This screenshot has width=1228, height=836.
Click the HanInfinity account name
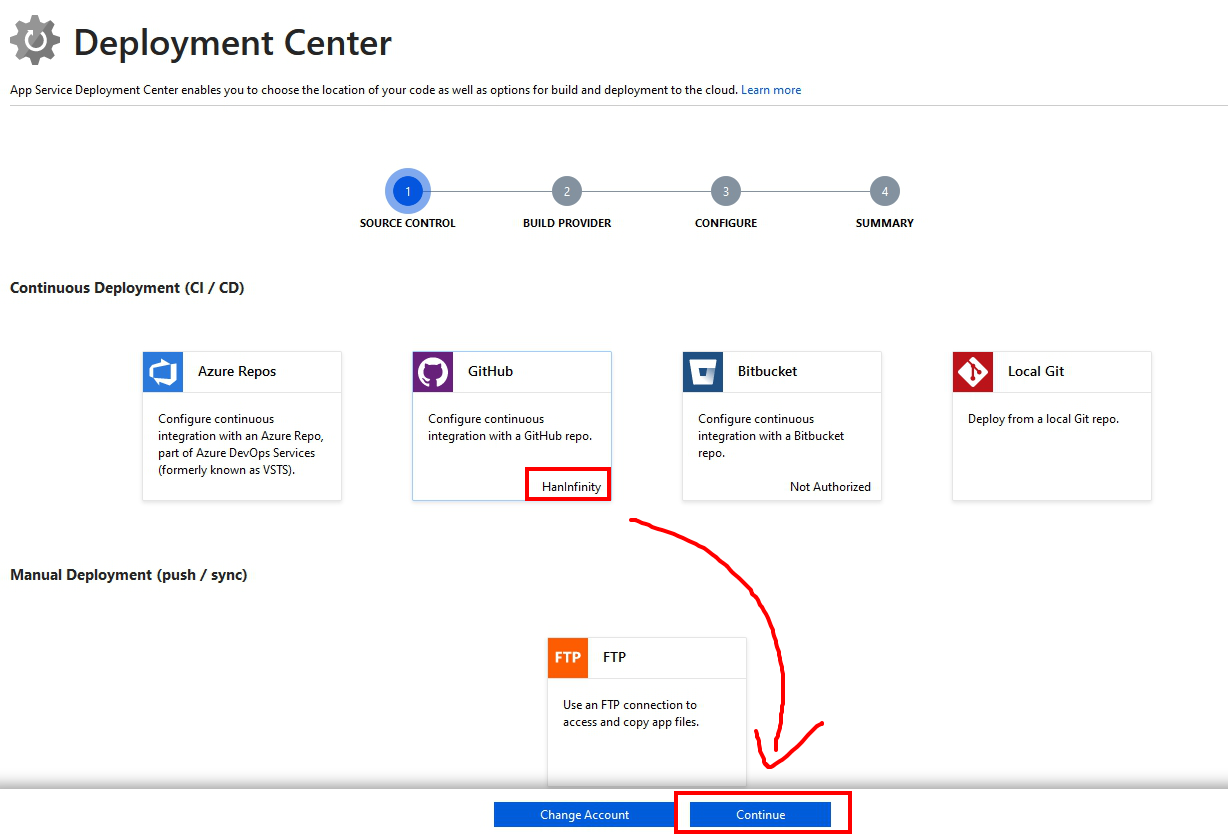(572, 487)
